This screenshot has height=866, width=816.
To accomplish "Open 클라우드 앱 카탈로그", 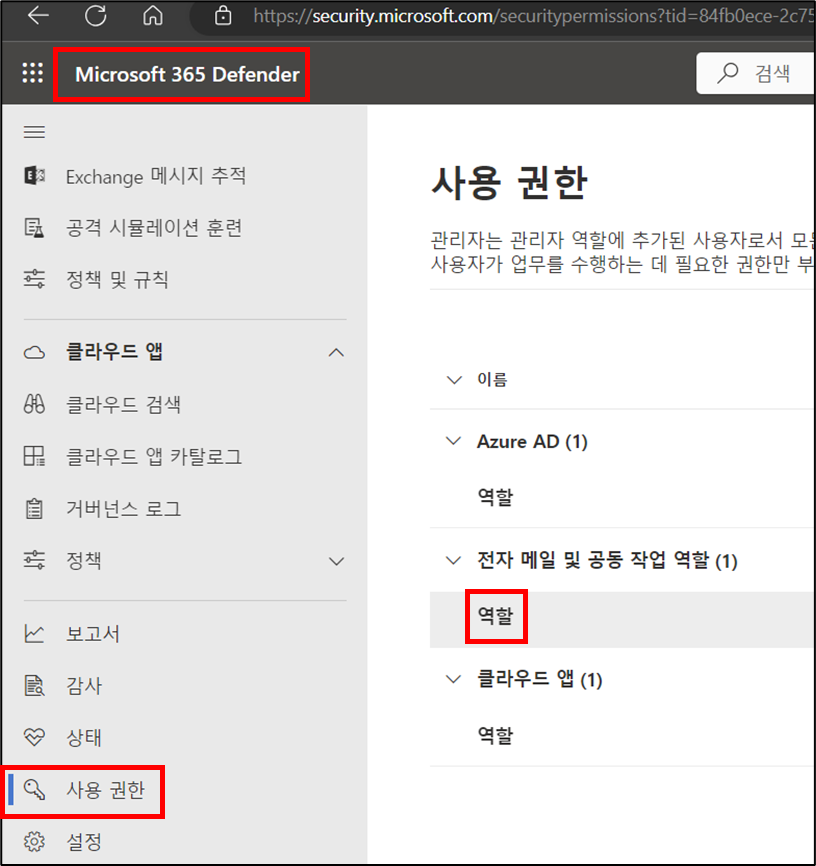I will (x=154, y=456).
